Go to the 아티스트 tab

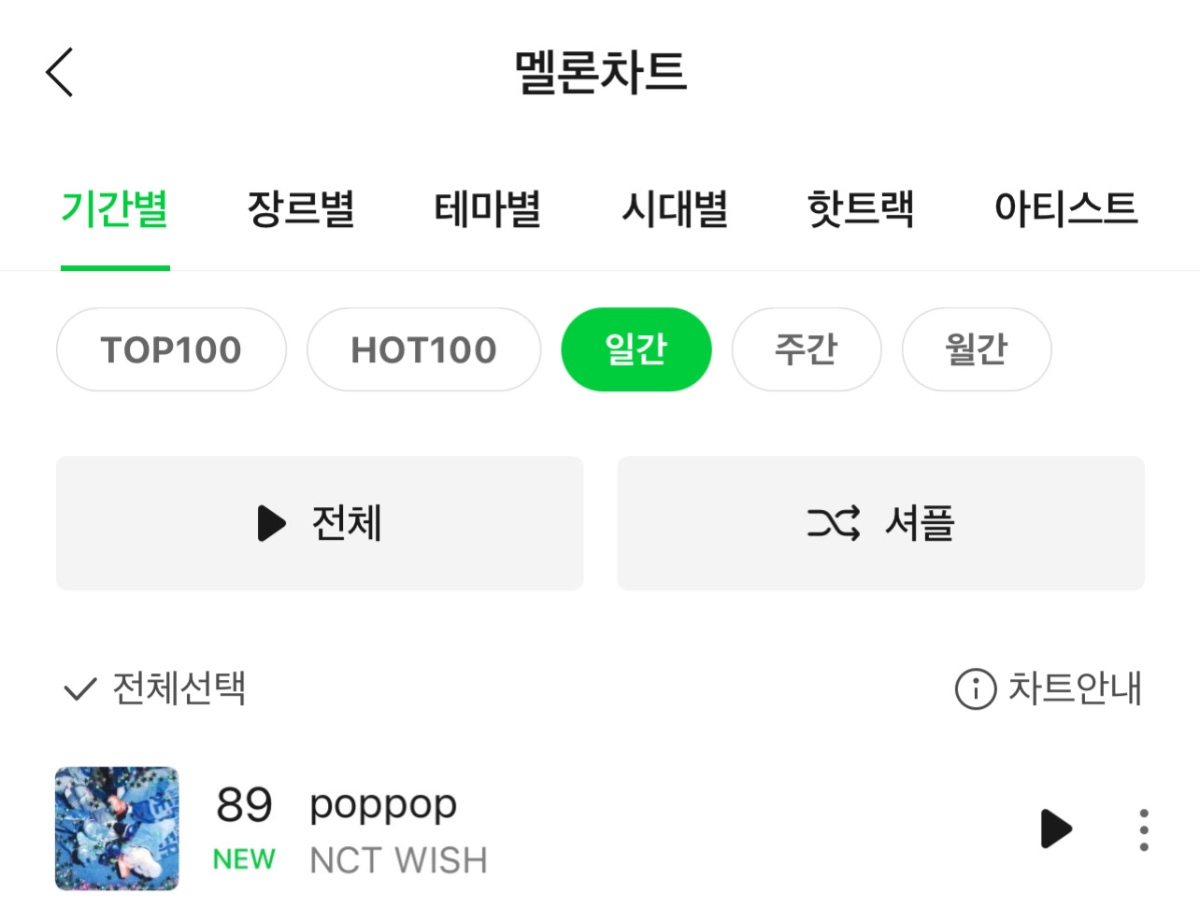[1066, 210]
